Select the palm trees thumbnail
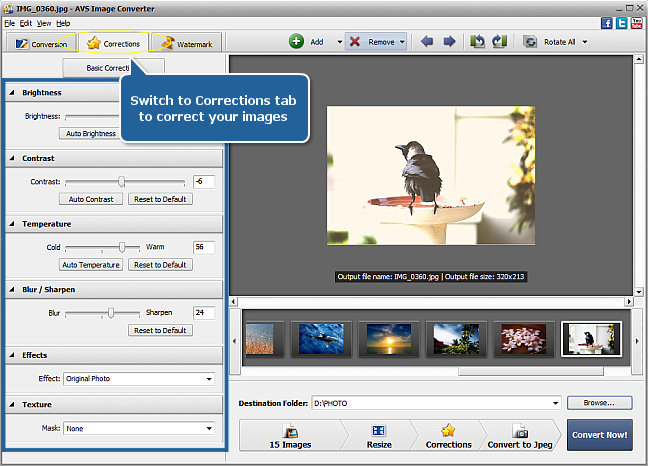 pyautogui.click(x=456, y=339)
